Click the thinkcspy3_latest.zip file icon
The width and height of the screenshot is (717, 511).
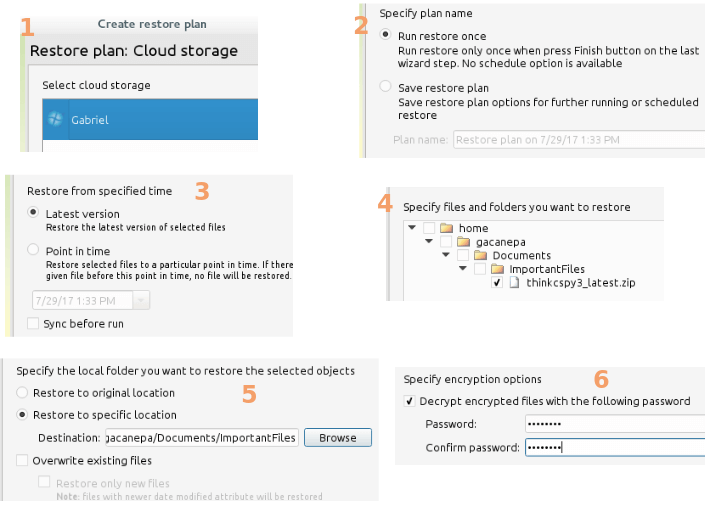coord(514,282)
